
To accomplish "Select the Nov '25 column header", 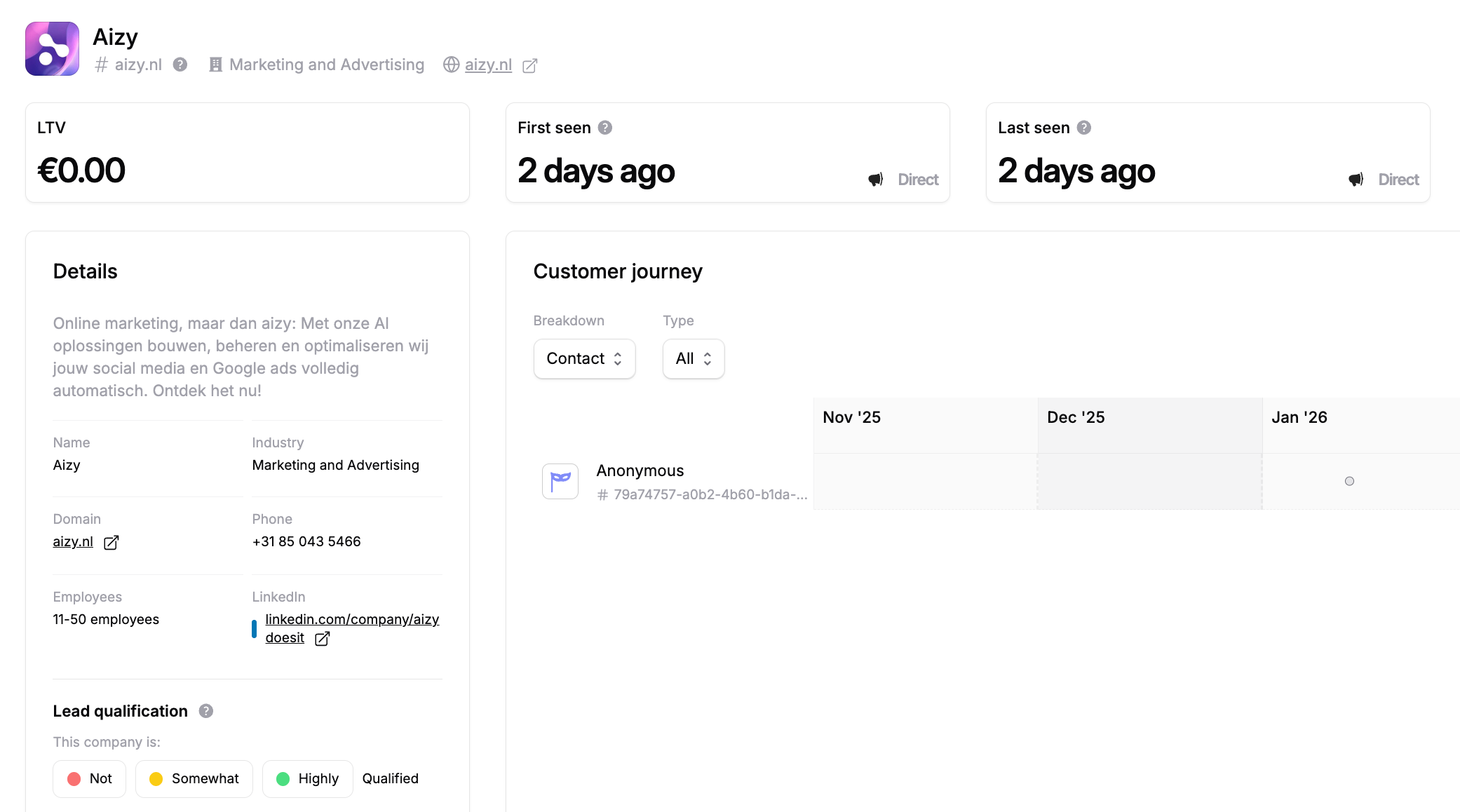I will click(851, 417).
